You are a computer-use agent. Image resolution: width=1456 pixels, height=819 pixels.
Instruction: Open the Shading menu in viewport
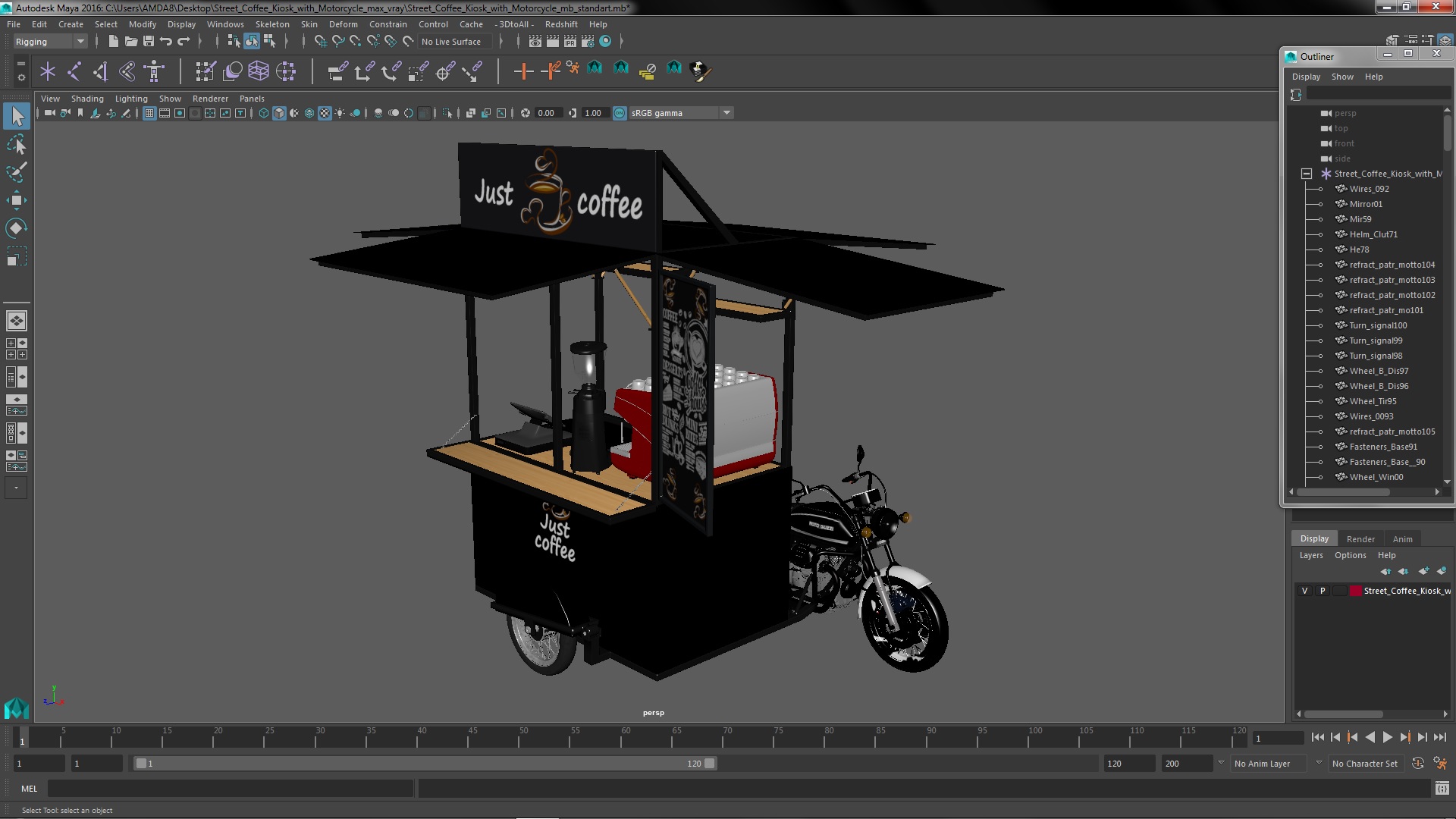pos(87,97)
